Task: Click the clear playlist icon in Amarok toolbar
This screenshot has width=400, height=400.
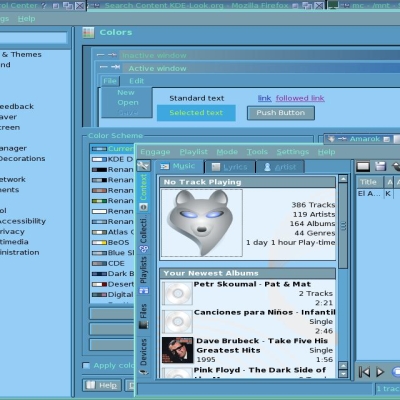Action: [363, 166]
